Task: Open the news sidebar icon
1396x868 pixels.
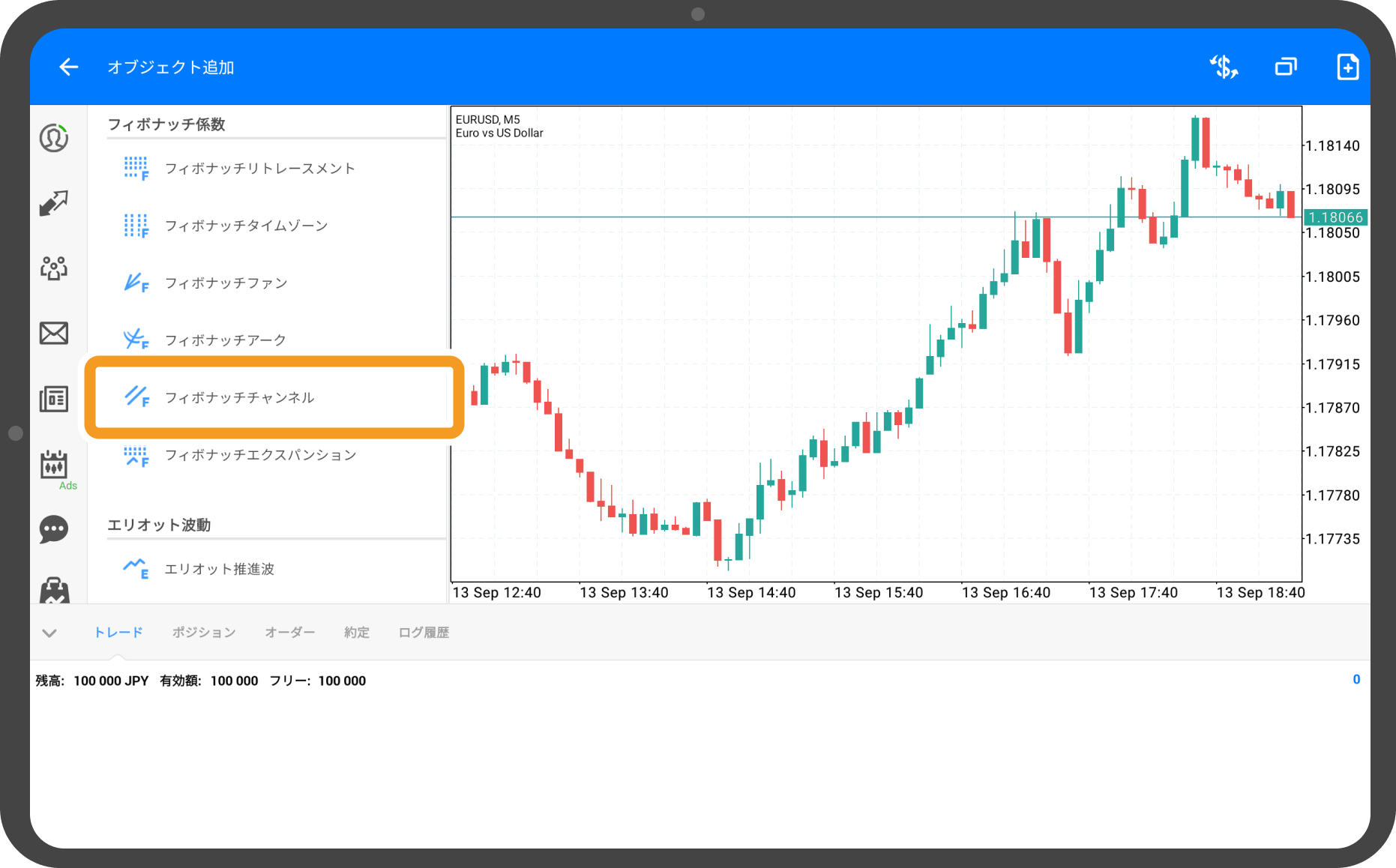Action: [x=54, y=399]
